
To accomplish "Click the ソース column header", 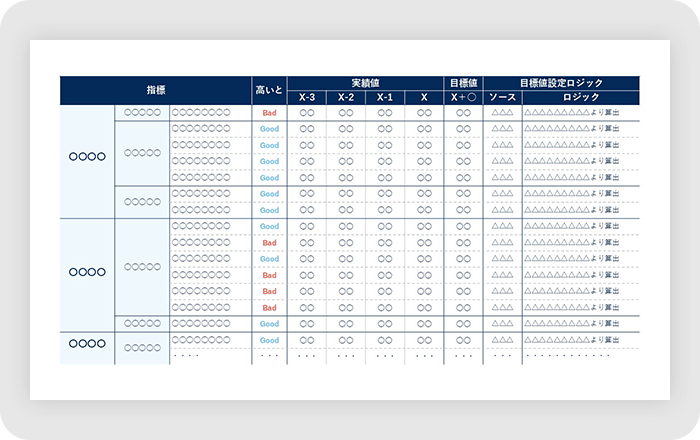I will point(502,97).
